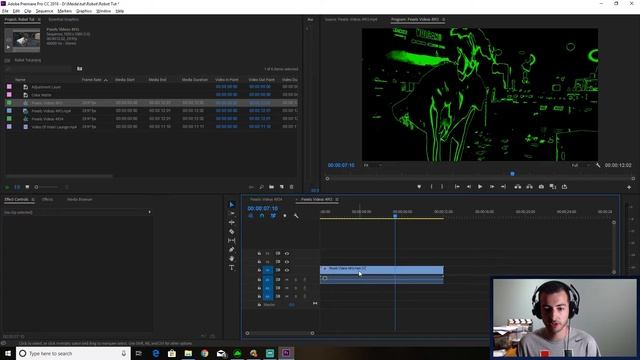This screenshot has width=640, height=360.
Task: Export frame with the camera icon
Action: point(541,187)
